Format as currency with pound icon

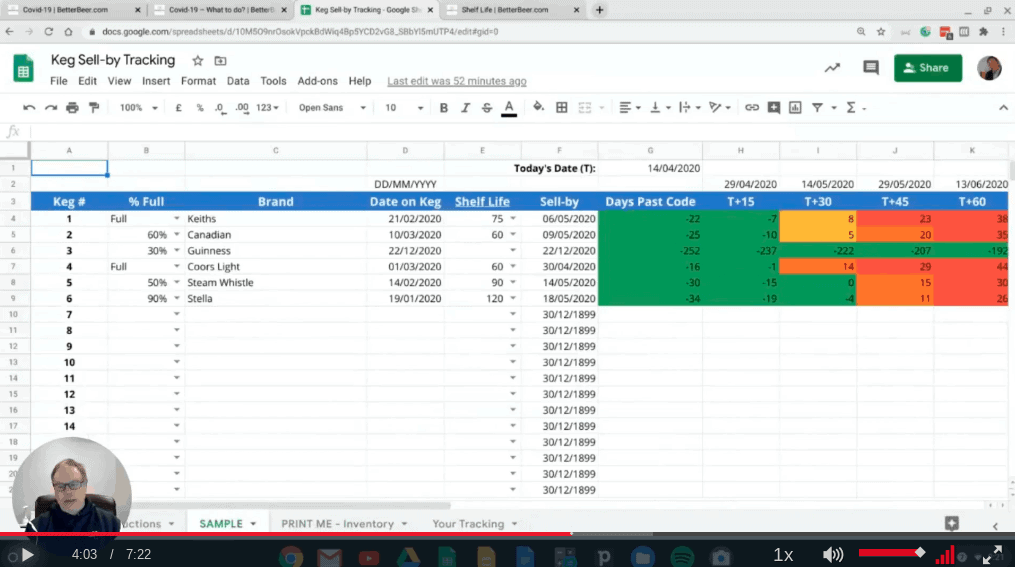tap(179, 107)
